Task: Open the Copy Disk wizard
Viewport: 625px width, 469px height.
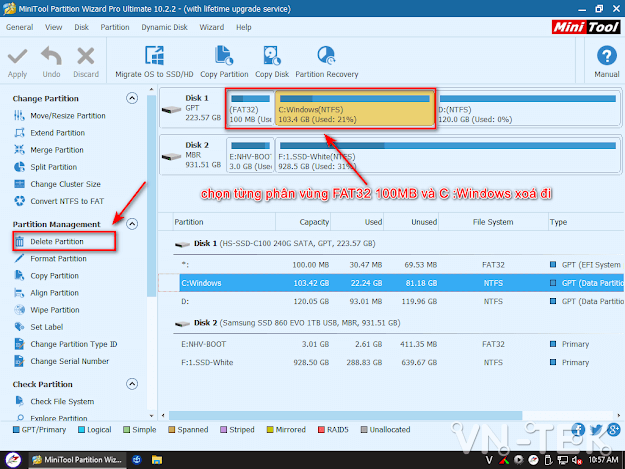Action: pyautogui.click(x=272, y=62)
